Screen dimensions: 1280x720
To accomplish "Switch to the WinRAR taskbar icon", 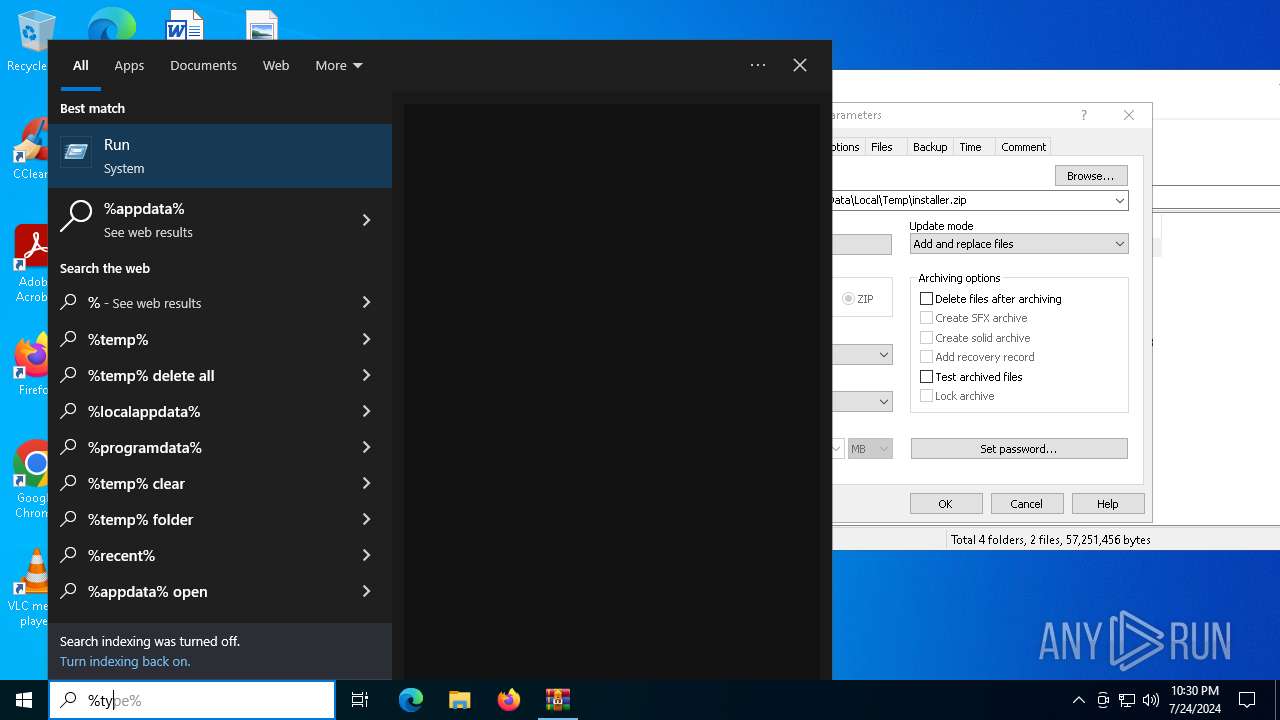I will 558,700.
